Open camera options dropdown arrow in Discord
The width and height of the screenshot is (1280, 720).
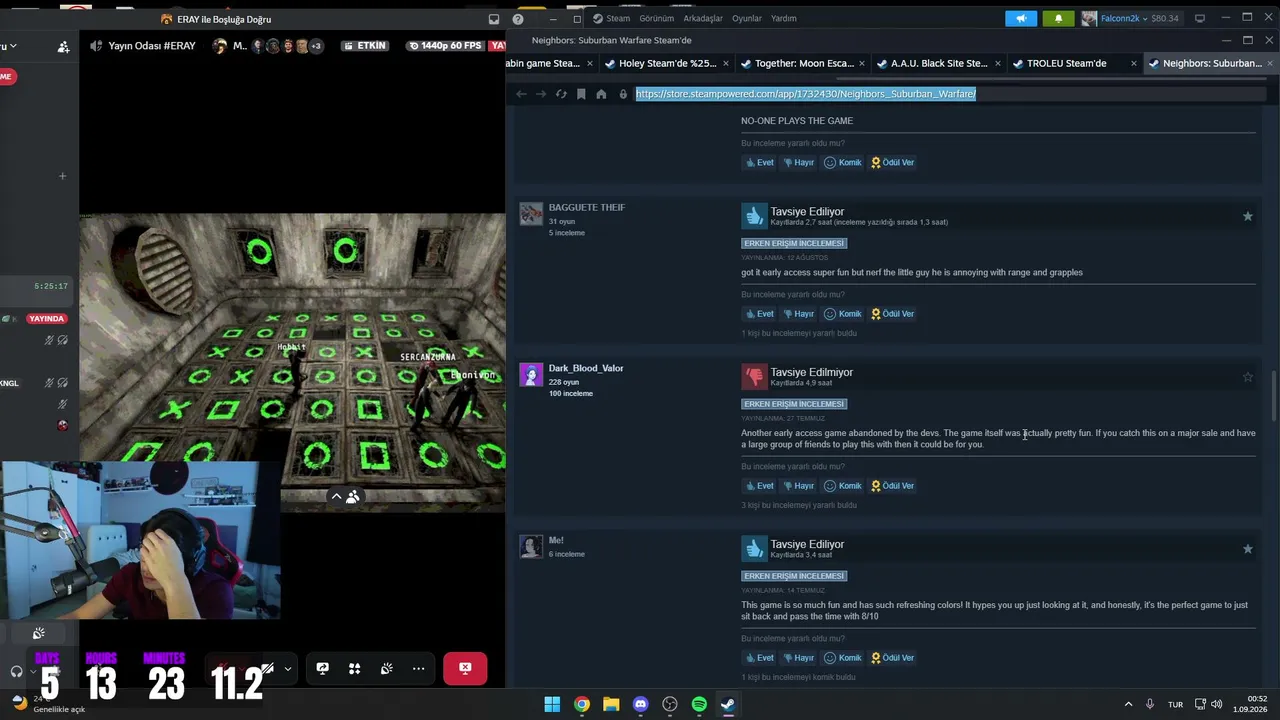click(x=288, y=669)
